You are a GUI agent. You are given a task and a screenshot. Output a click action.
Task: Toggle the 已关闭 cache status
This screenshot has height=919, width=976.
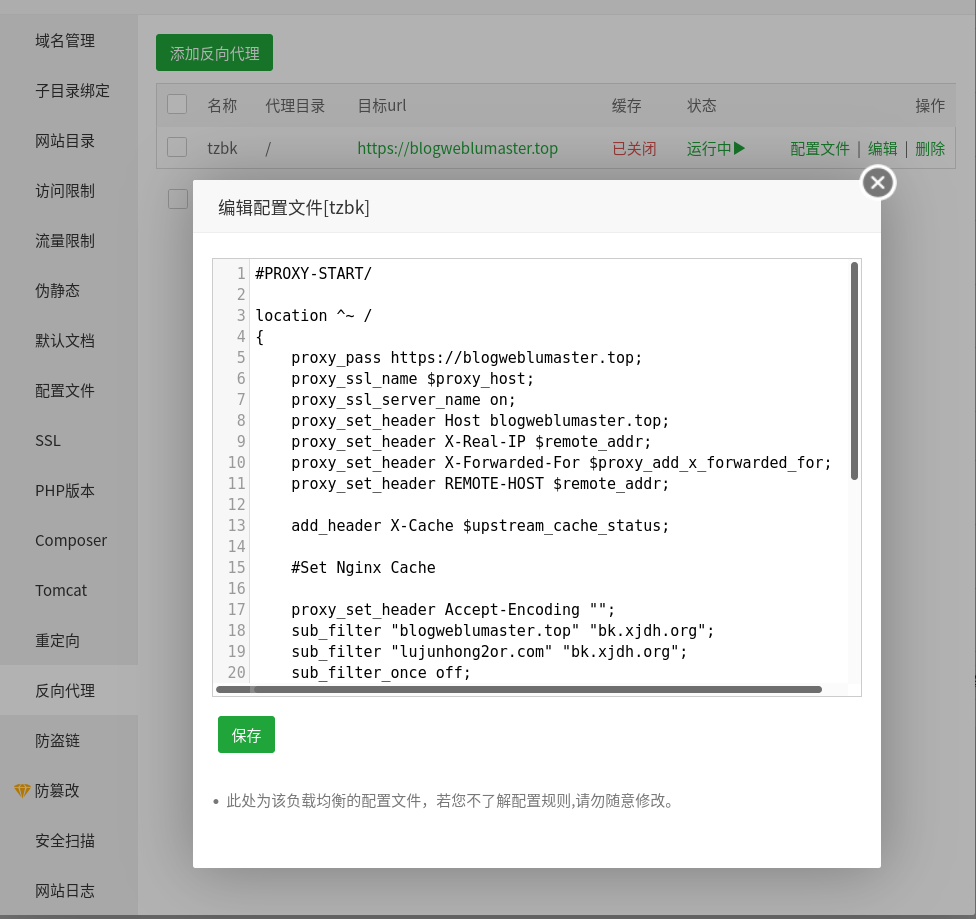[634, 148]
